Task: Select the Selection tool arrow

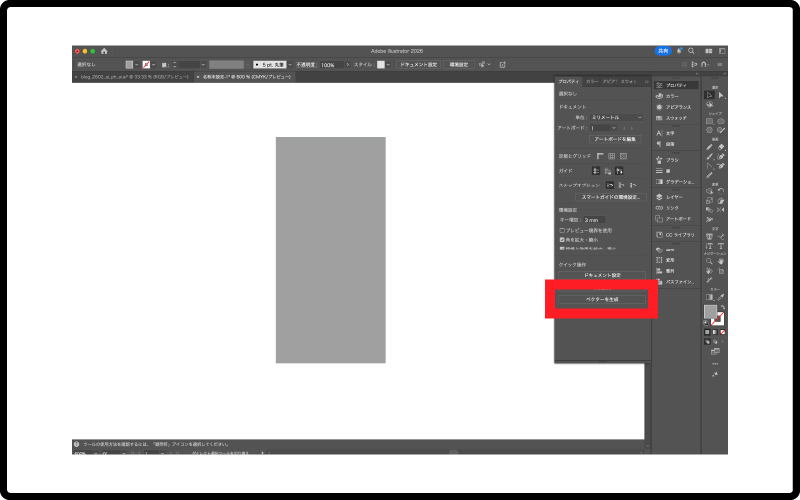Action: point(709,95)
